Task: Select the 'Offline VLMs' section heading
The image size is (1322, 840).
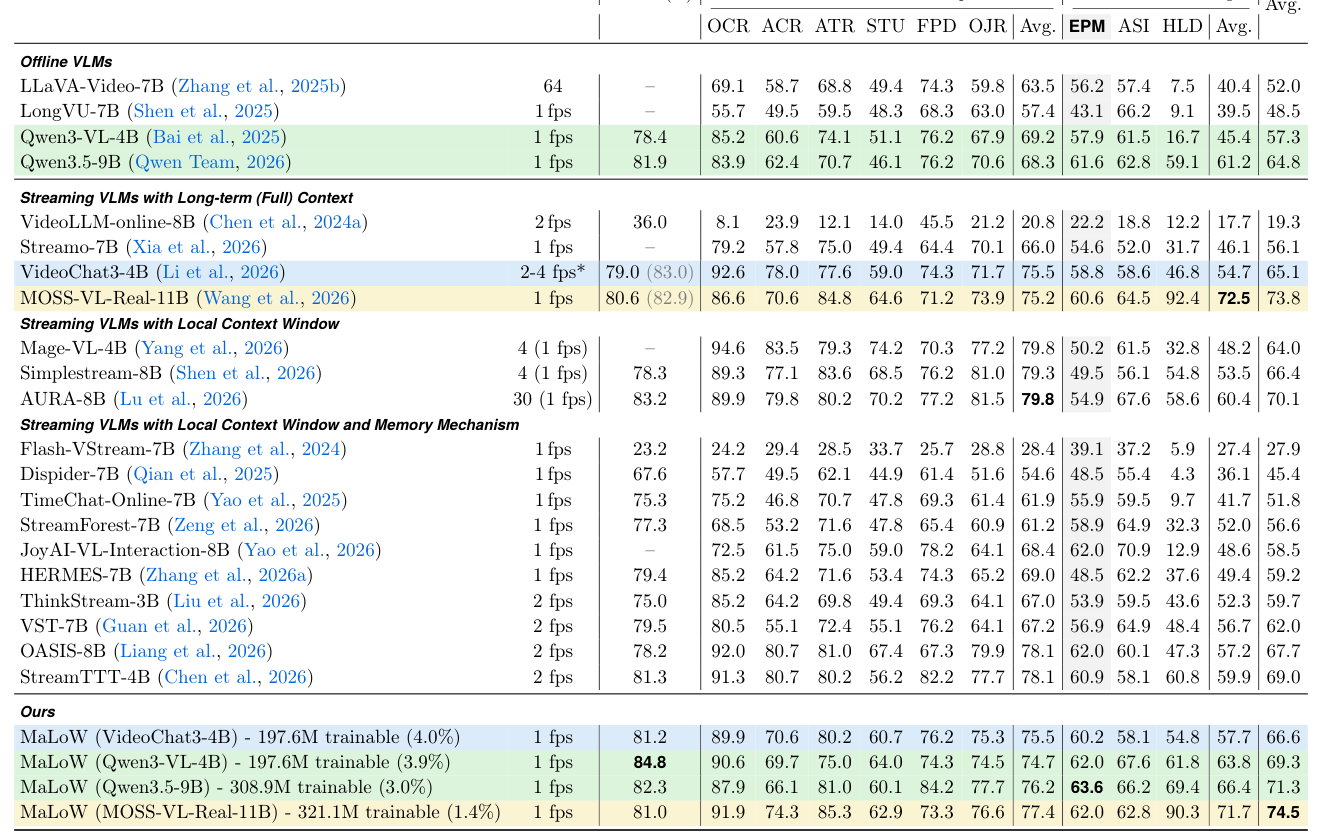Action: point(66,62)
